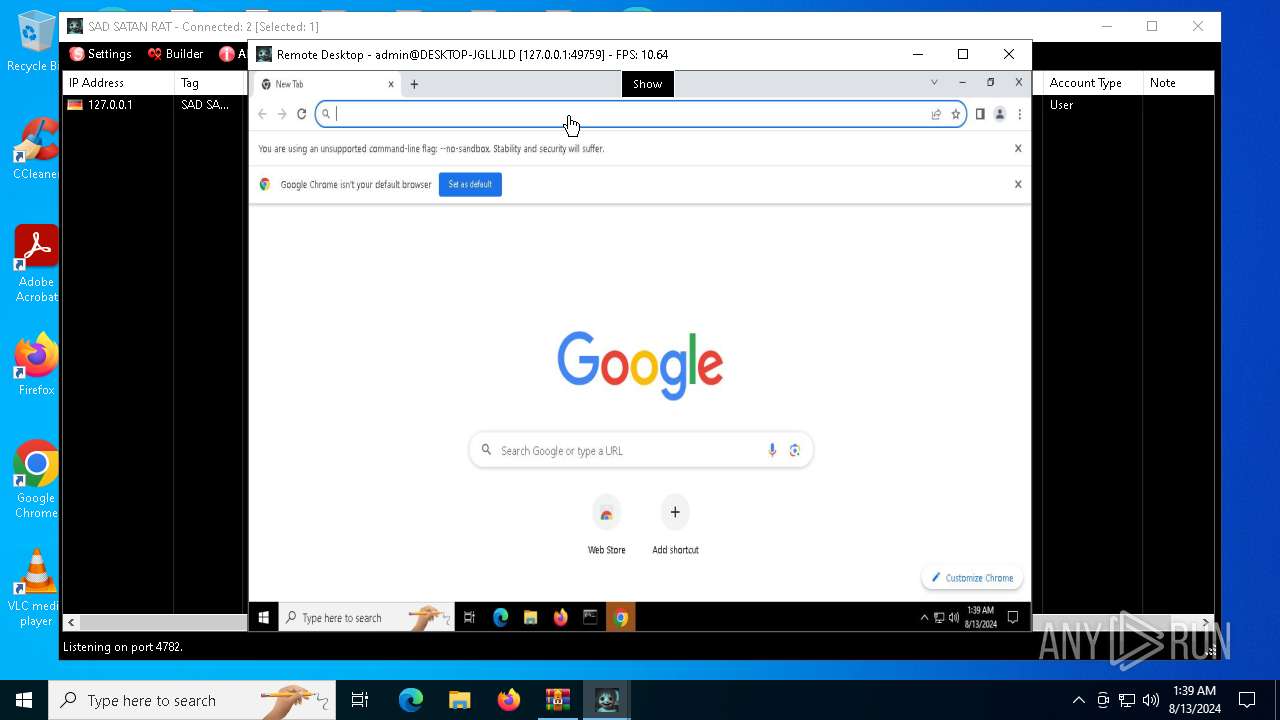Open the console window on the remote taskbar
This screenshot has width=1280, height=720.
[591, 618]
